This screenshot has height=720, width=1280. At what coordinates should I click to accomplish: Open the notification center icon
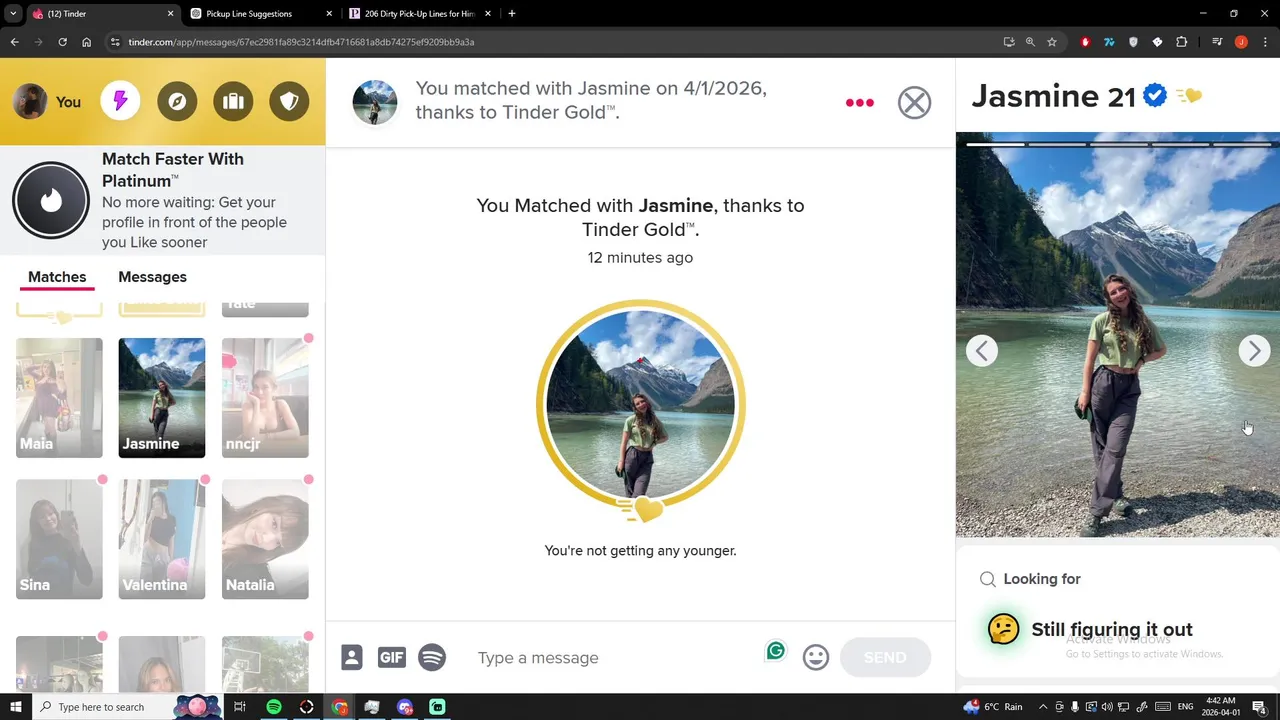pos(1260,707)
